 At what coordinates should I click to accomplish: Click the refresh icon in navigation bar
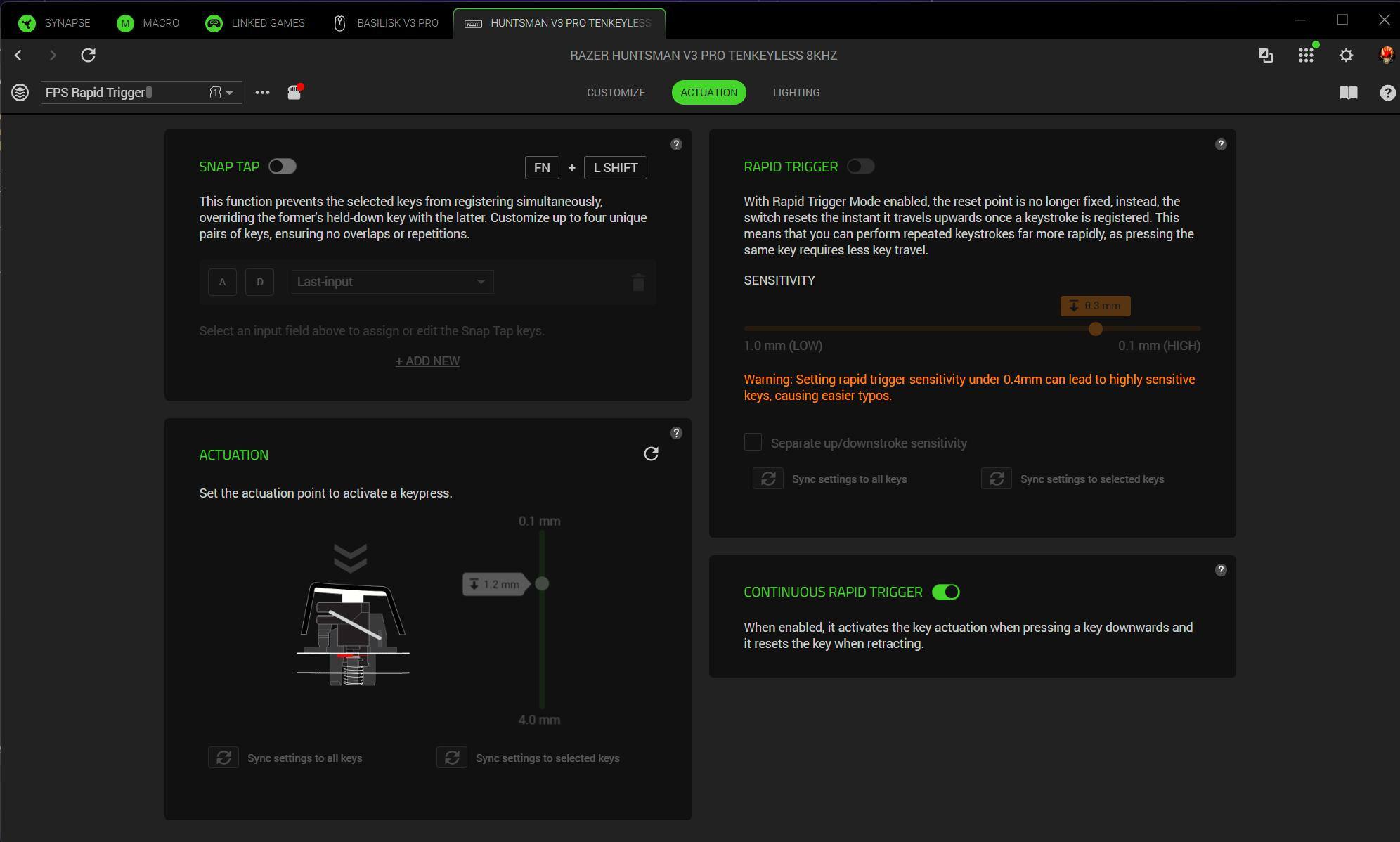(x=88, y=55)
